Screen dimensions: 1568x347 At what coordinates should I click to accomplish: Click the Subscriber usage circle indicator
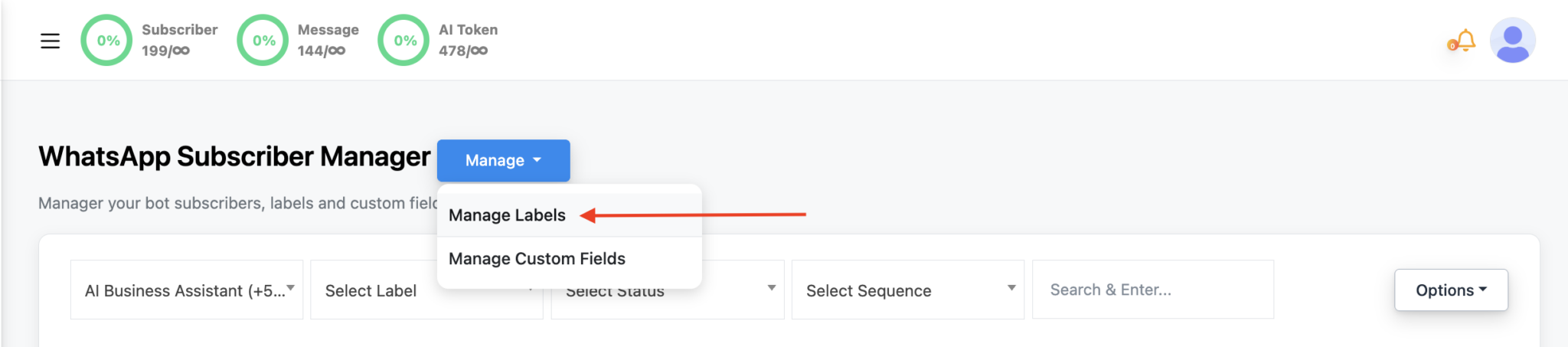click(107, 41)
